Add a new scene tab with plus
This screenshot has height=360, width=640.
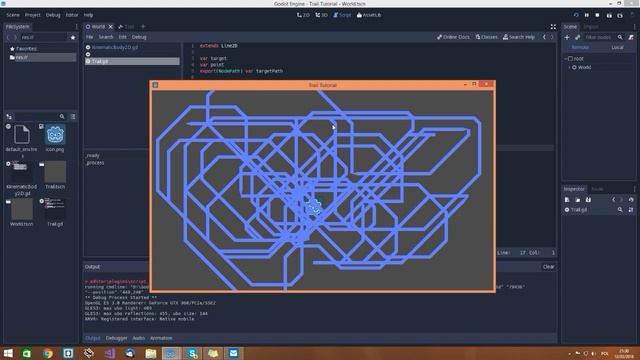pyautogui.click(x=143, y=27)
